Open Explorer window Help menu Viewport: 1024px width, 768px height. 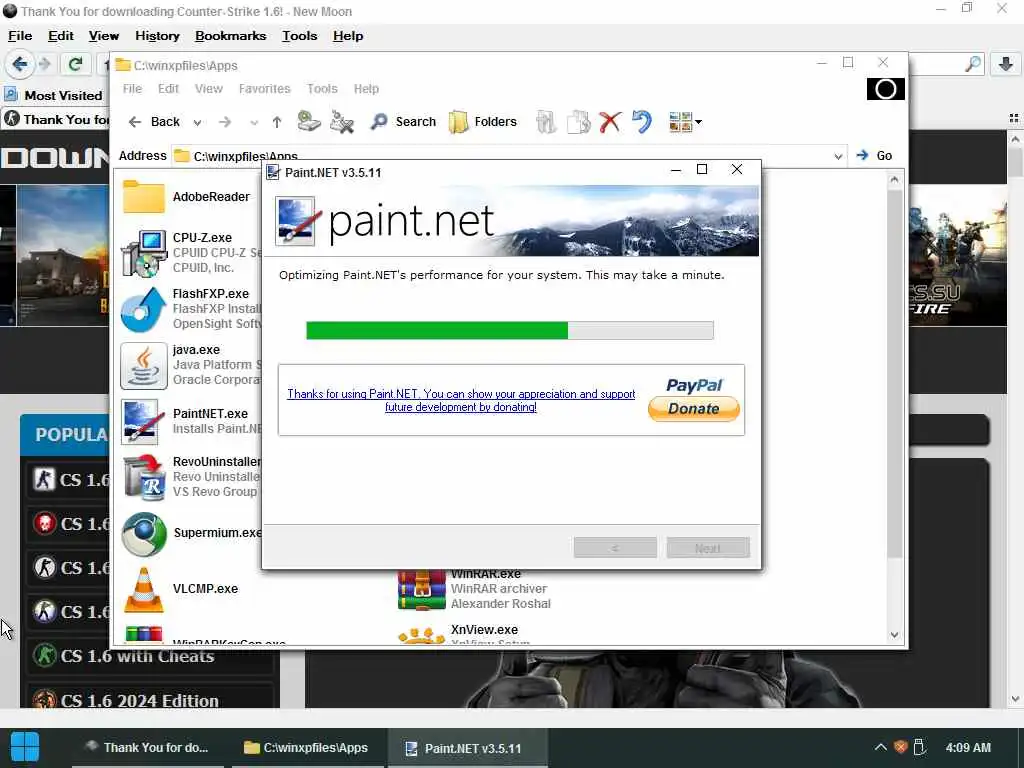point(366,89)
